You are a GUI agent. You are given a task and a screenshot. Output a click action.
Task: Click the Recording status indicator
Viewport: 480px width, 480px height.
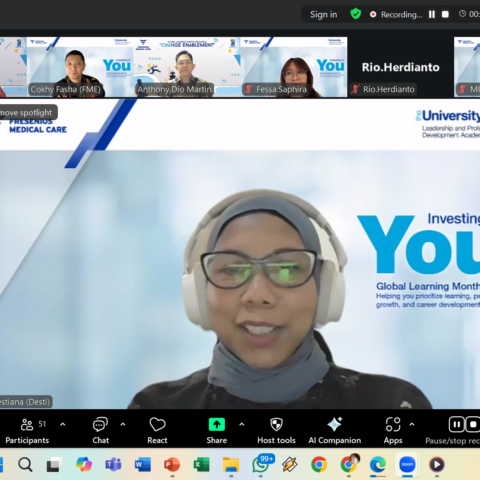coord(396,14)
